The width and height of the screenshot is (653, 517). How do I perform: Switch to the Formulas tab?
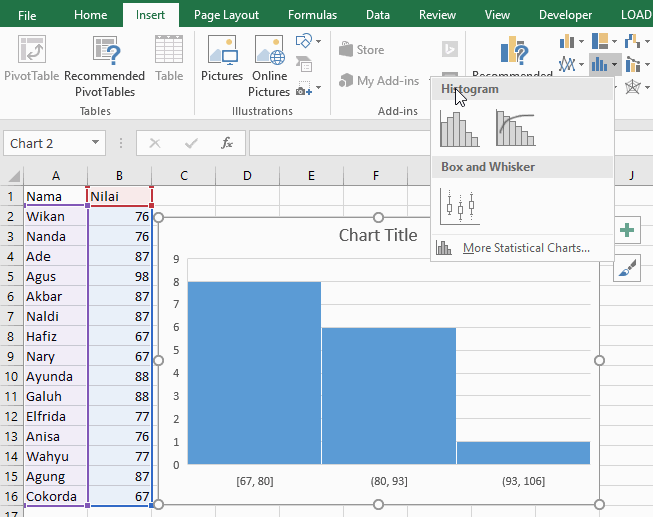[x=312, y=15]
